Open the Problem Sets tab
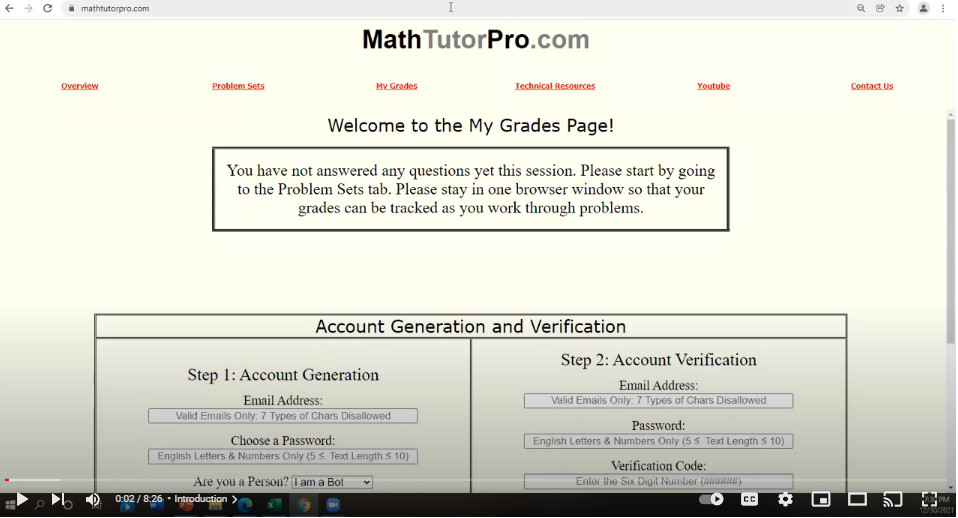 [238, 86]
